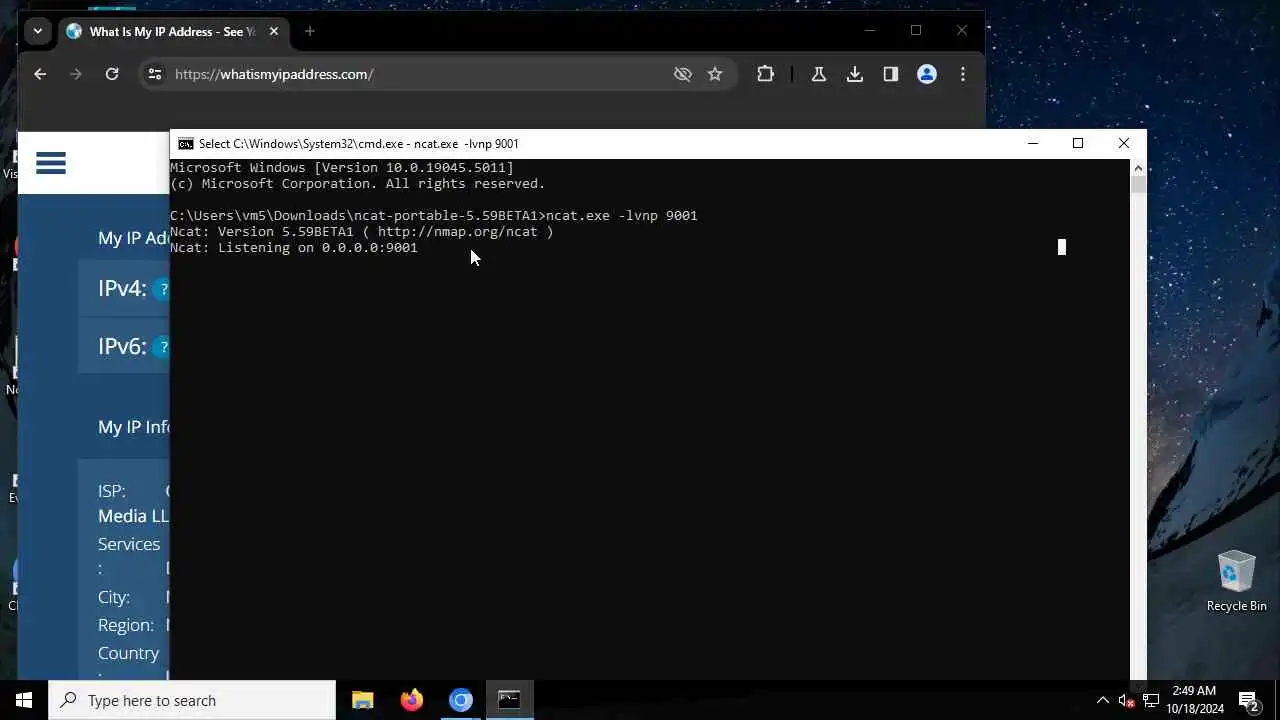Open the Chrome three-dot menu
Screen dimensions: 1280x720
(x=963, y=74)
